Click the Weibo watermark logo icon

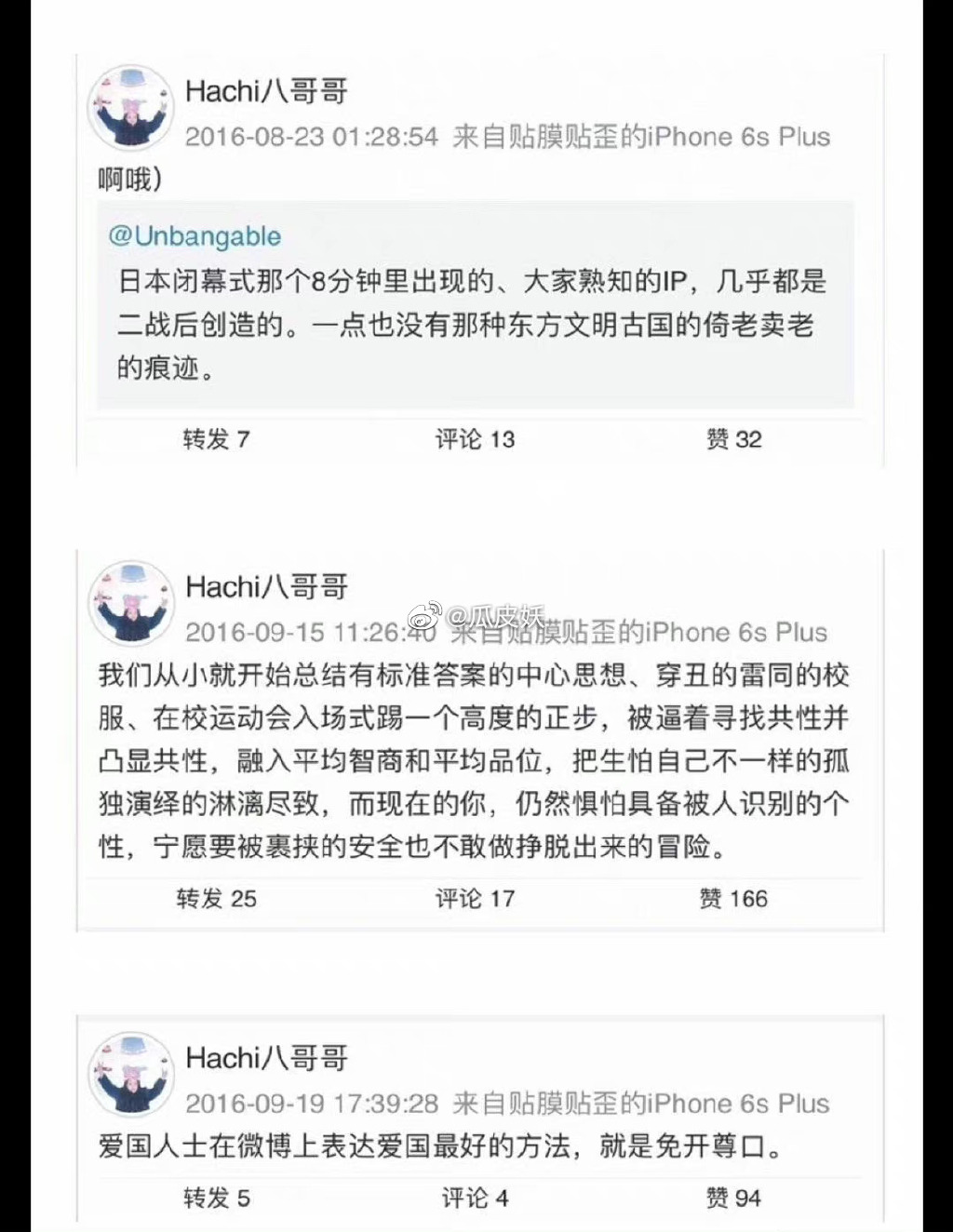[x=424, y=616]
